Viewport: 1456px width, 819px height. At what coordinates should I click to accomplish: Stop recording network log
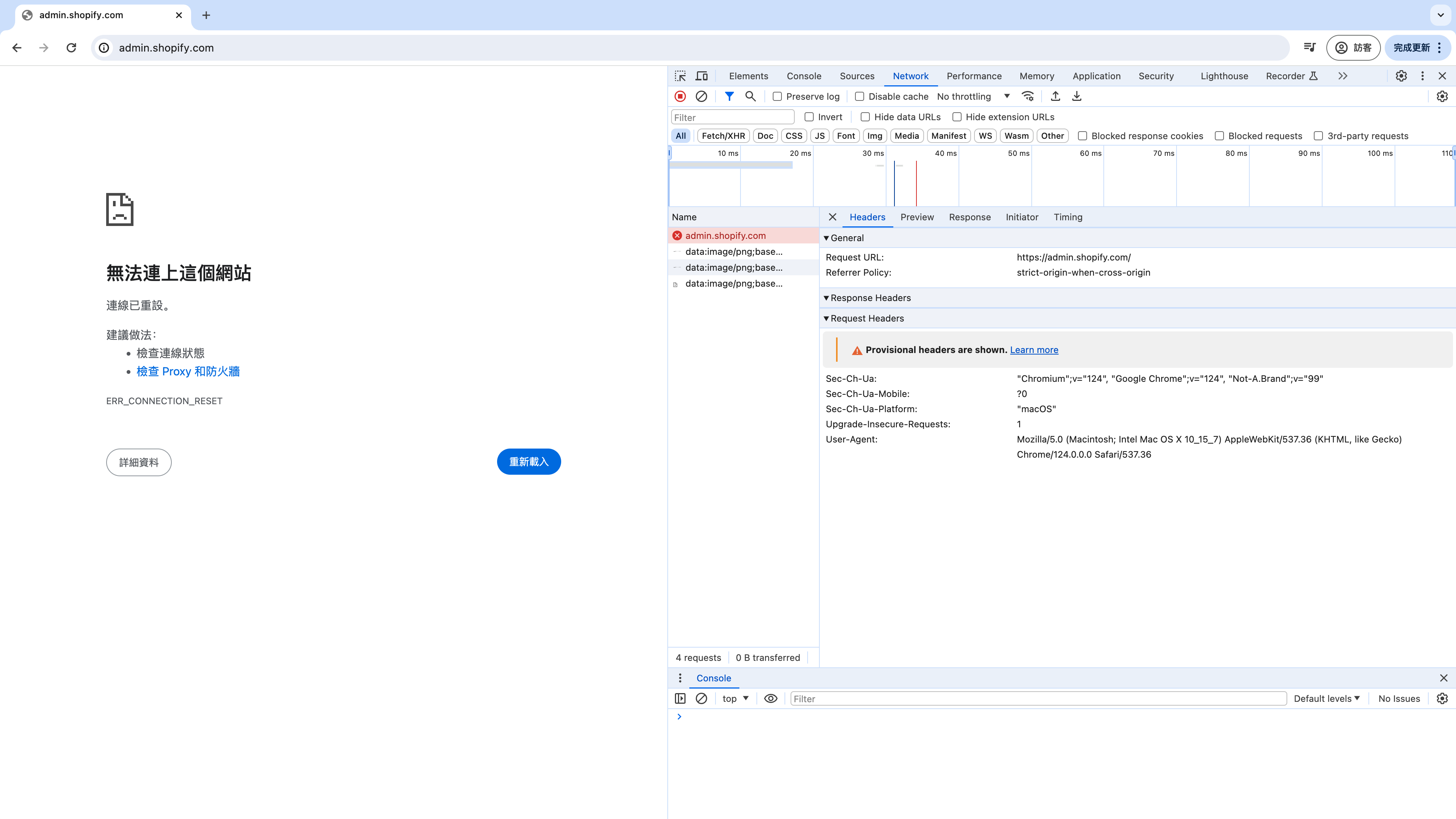(x=680, y=97)
